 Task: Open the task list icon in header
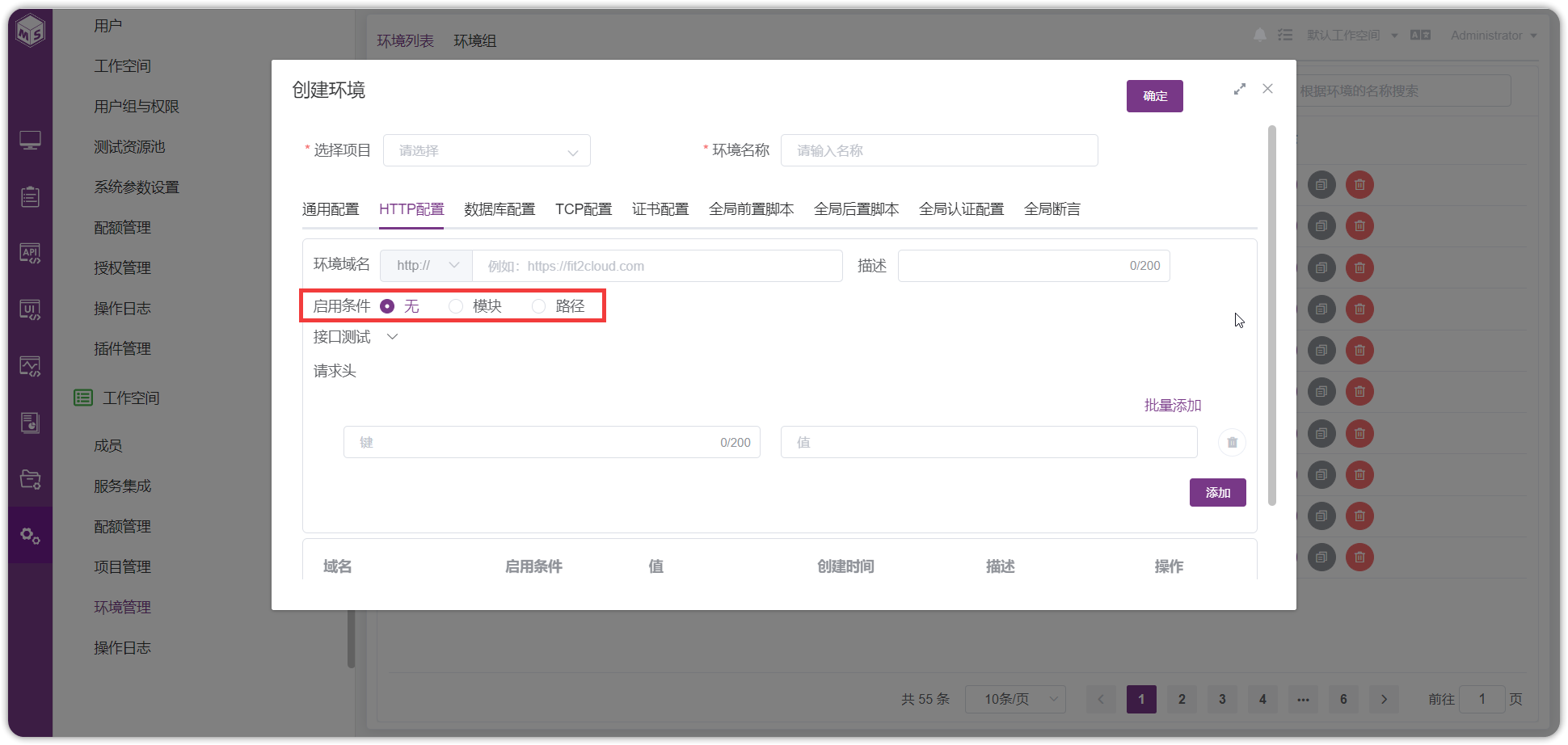(1285, 35)
